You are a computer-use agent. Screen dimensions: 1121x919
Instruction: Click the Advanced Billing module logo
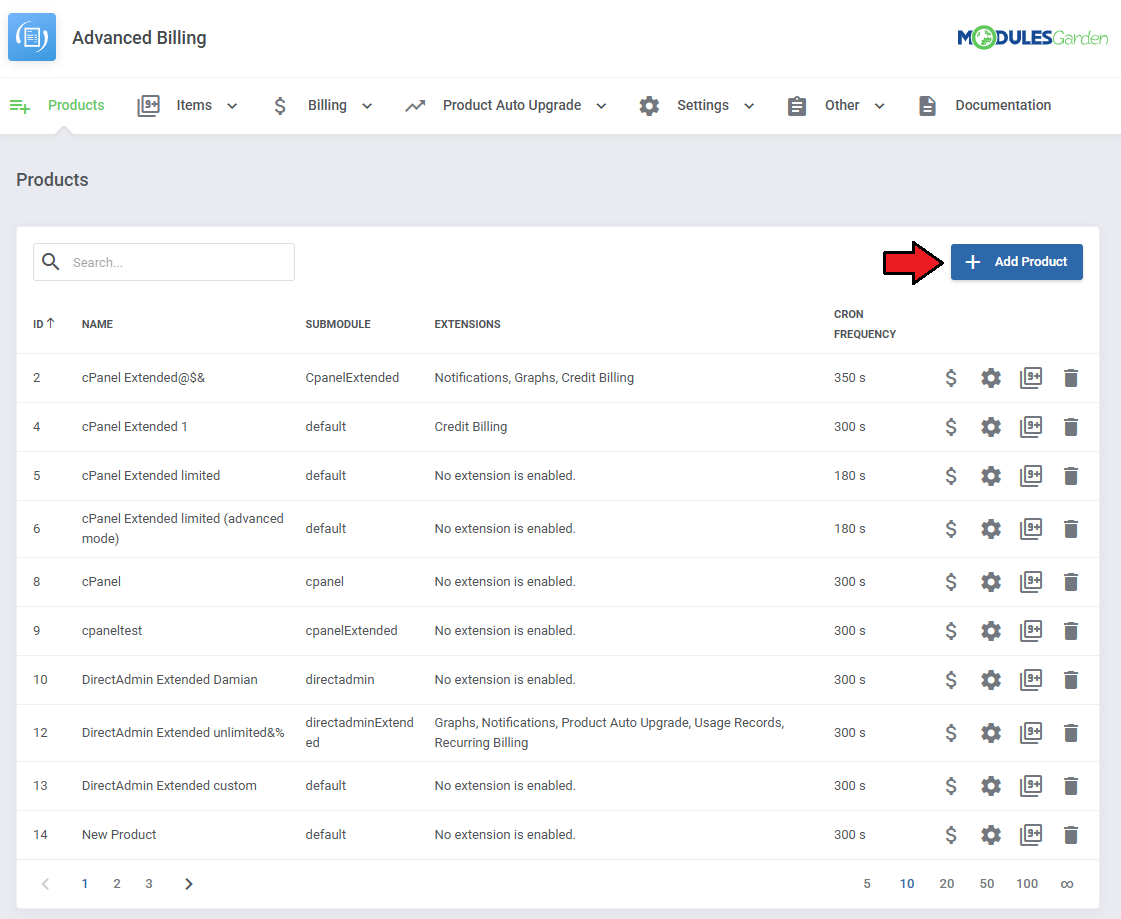pyautogui.click(x=31, y=36)
